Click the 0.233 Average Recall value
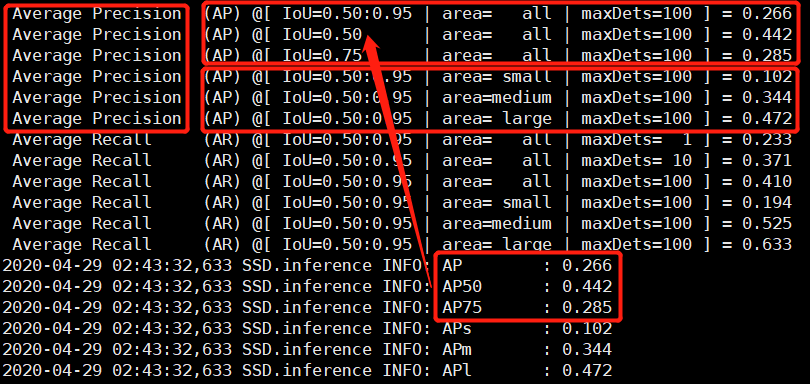Screen dimensions: 810x384 click(767, 140)
